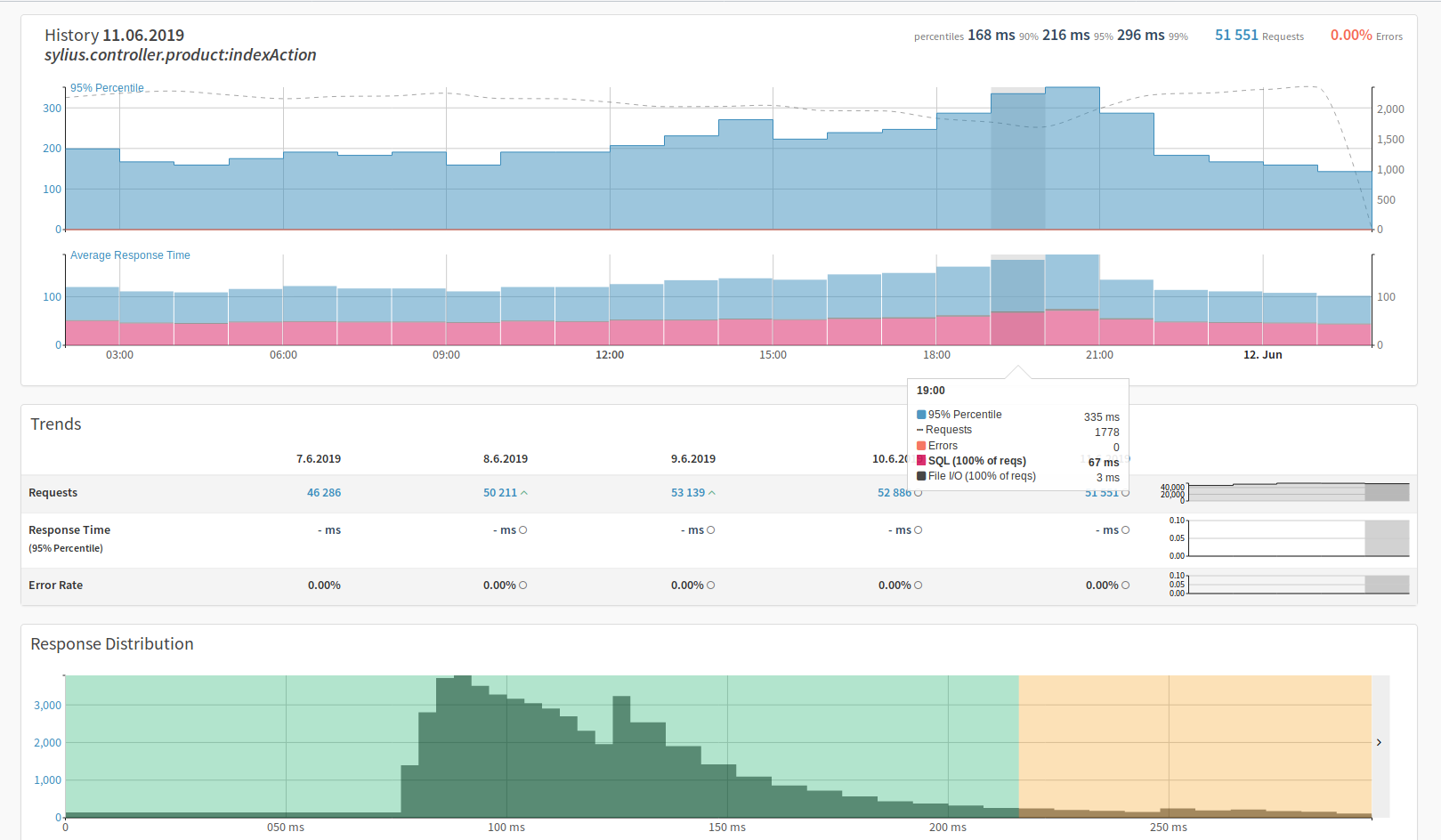Click the History 11.06.2019 heading
This screenshot has height=840, width=1441.
115,36
